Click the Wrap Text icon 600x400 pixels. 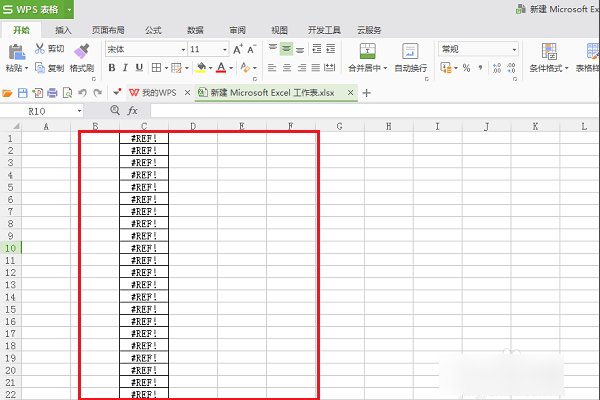tap(410, 51)
